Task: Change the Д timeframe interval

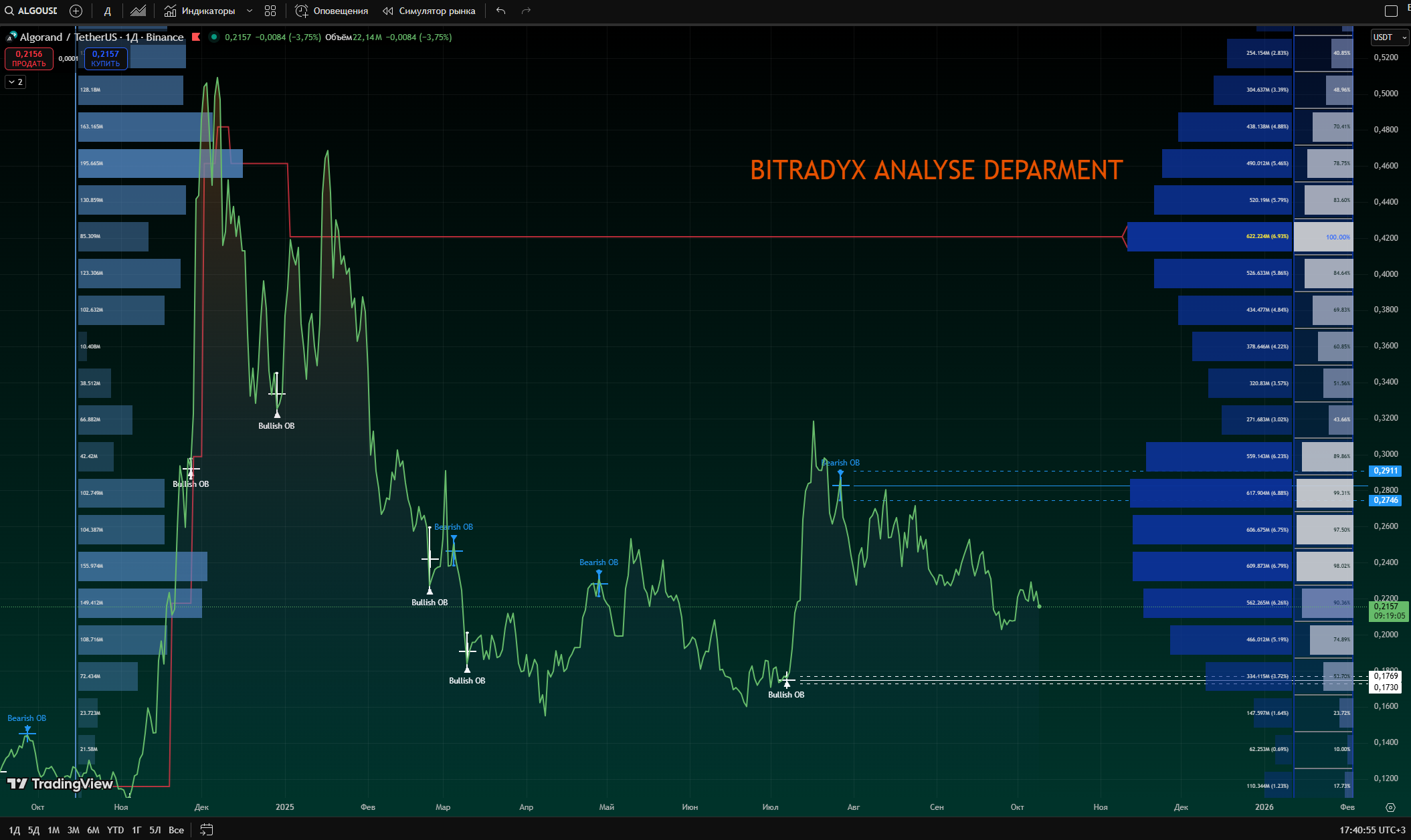Action: pyautogui.click(x=107, y=11)
